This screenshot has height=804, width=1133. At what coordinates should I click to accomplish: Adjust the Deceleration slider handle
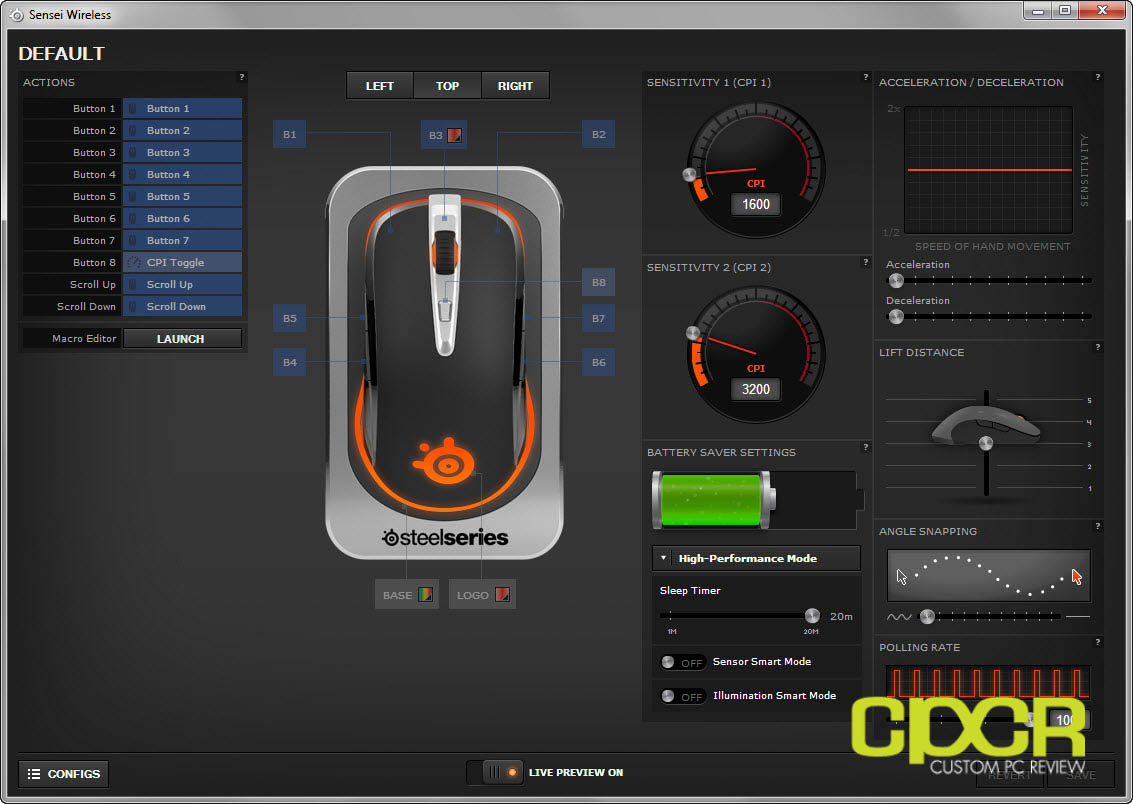click(x=896, y=316)
